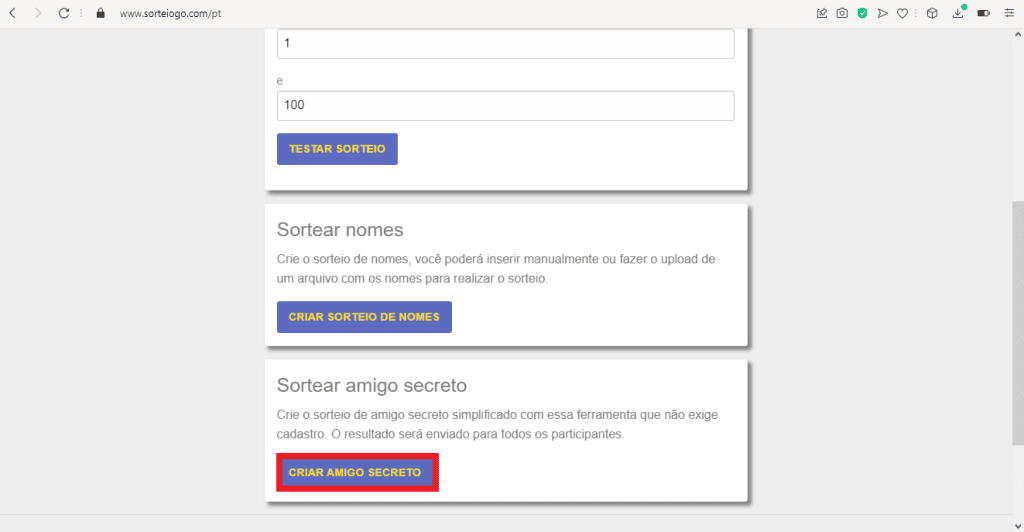This screenshot has height=532, width=1024.
Task: Toggle the battery saver icon
Action: [984, 13]
